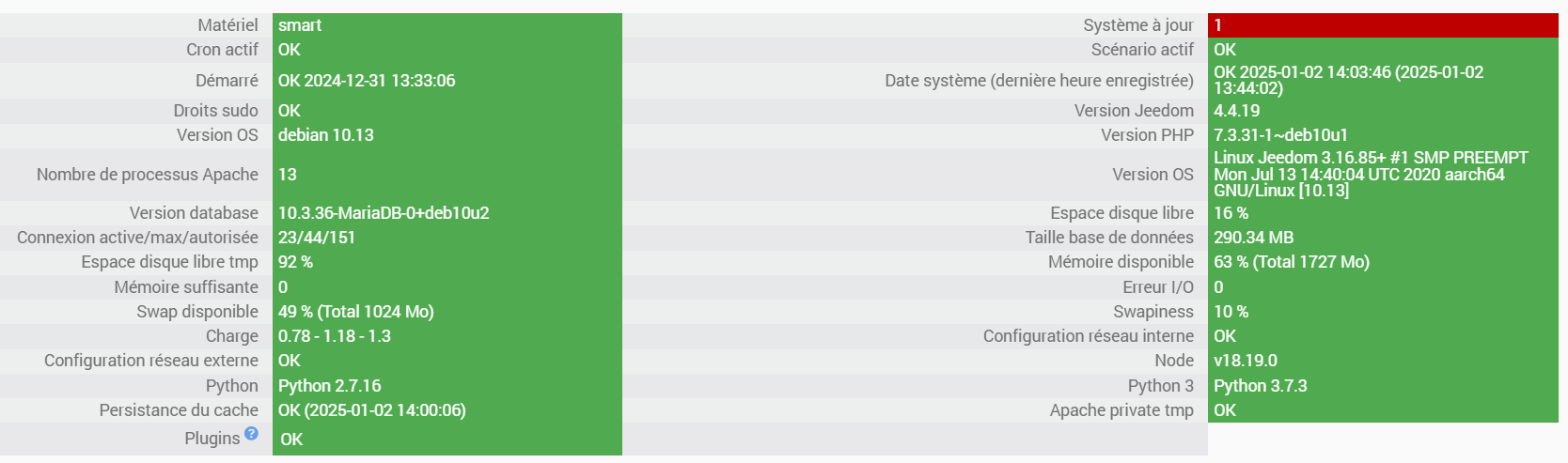Click the Plugins help question-mark icon
The height and width of the screenshot is (463, 1568).
[x=251, y=433]
